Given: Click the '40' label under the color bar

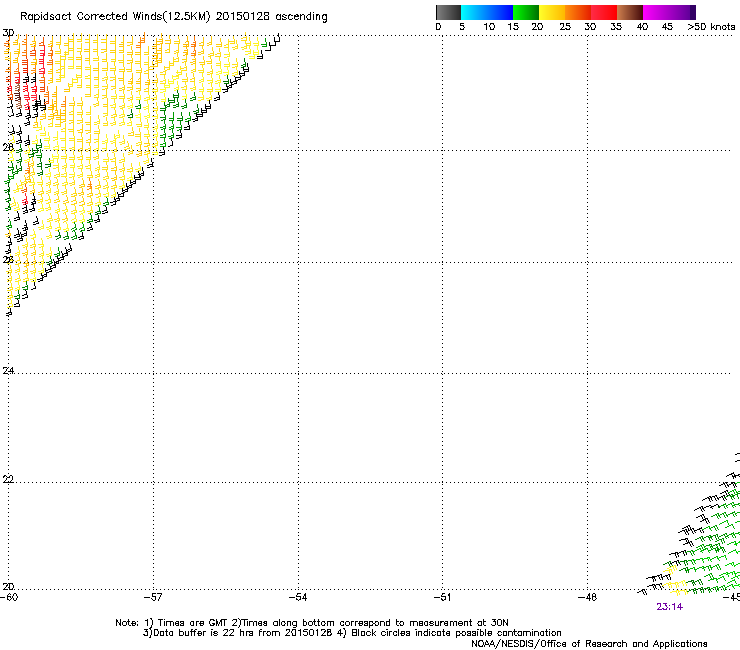Looking at the screenshot, I should (x=642, y=27).
